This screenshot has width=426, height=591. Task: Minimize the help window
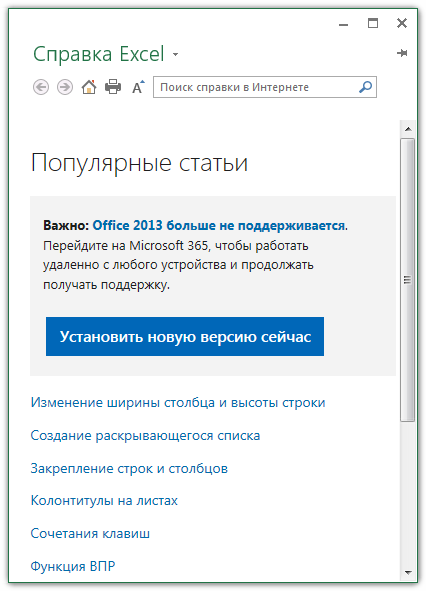click(343, 24)
